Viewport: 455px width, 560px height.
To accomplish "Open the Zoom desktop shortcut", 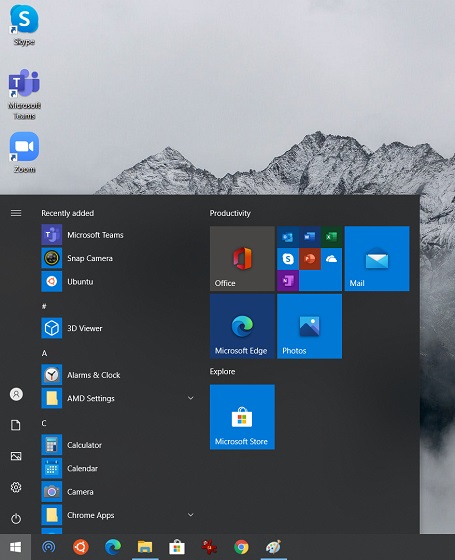I will coord(24,152).
